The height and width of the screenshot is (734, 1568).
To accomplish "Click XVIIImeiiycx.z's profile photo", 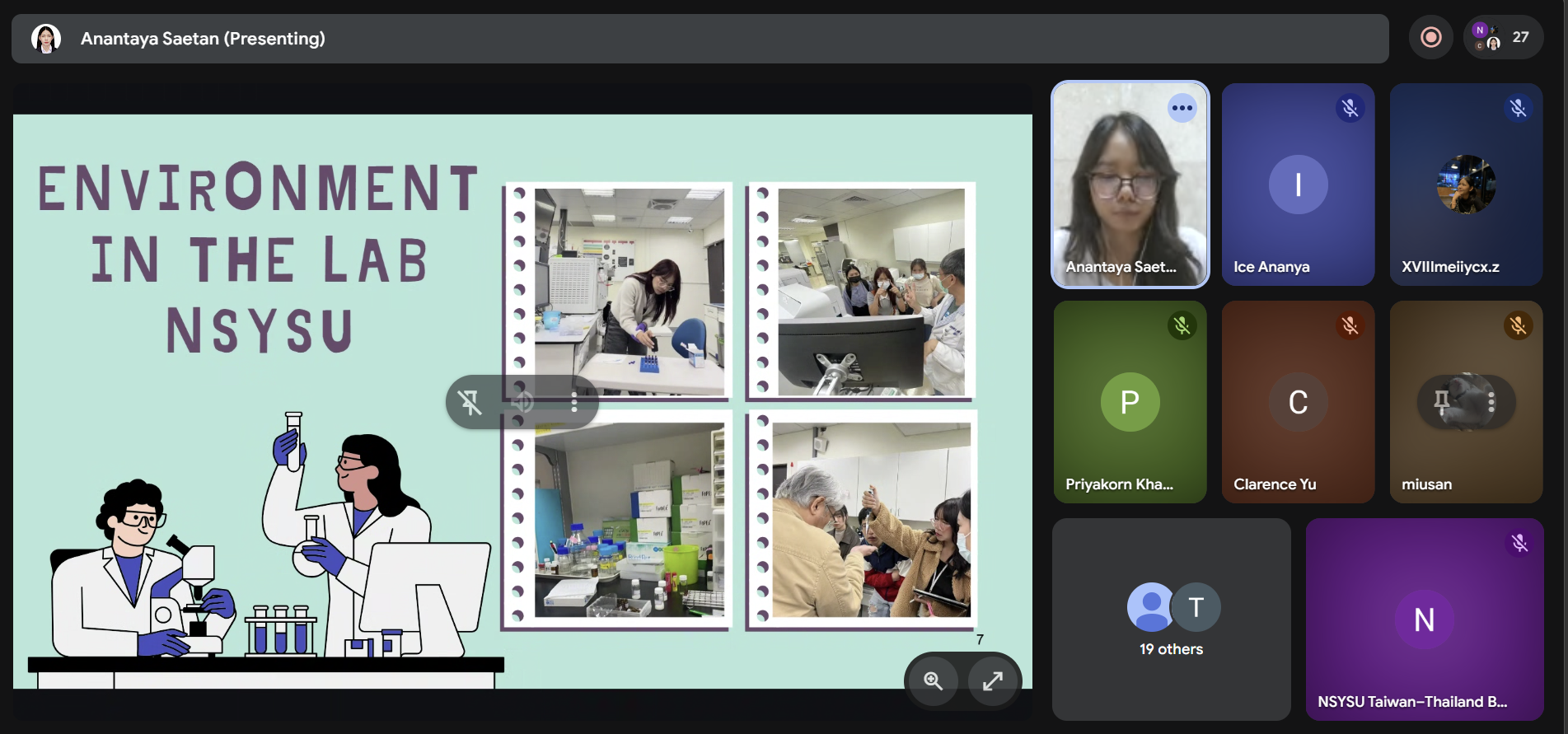I will pyautogui.click(x=1467, y=185).
